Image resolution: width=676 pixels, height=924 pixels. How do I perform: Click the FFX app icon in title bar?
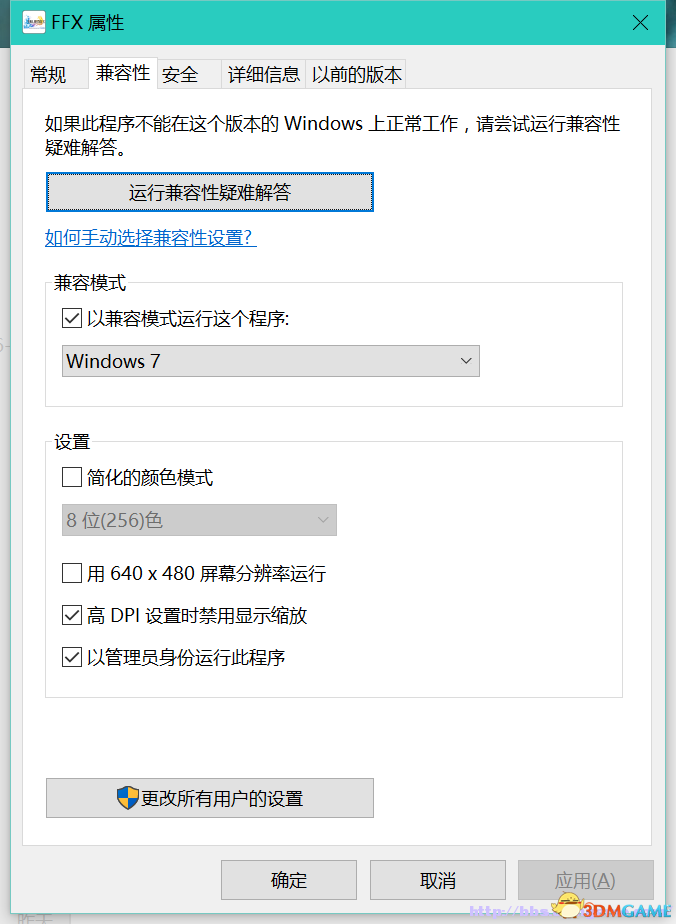(x=34, y=22)
